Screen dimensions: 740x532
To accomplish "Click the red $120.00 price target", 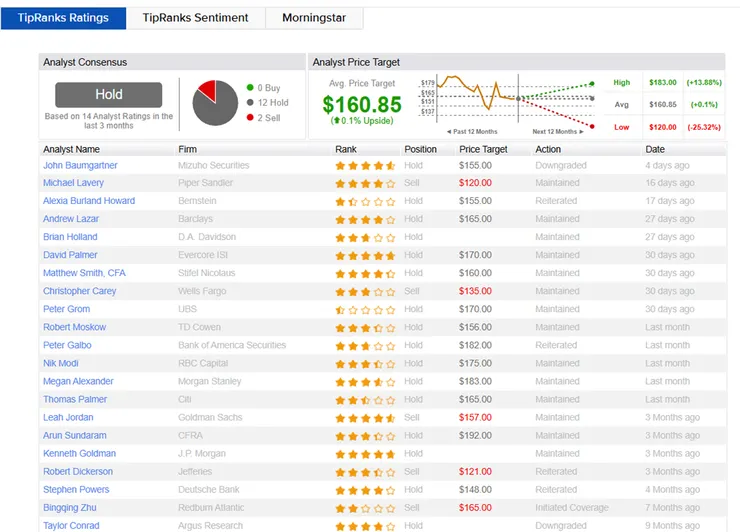I will click(x=475, y=183).
